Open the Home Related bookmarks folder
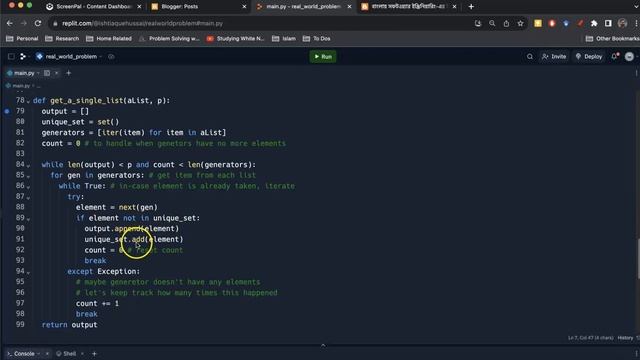The height and width of the screenshot is (360, 640). coord(109,38)
